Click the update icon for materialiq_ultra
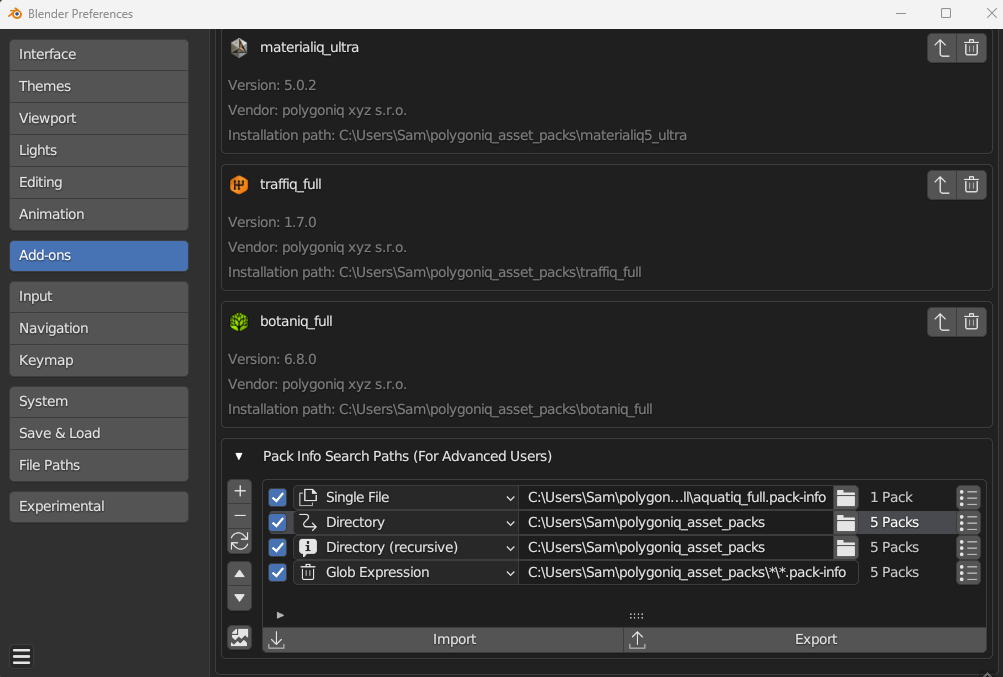This screenshot has width=1003, height=677. coord(942,48)
